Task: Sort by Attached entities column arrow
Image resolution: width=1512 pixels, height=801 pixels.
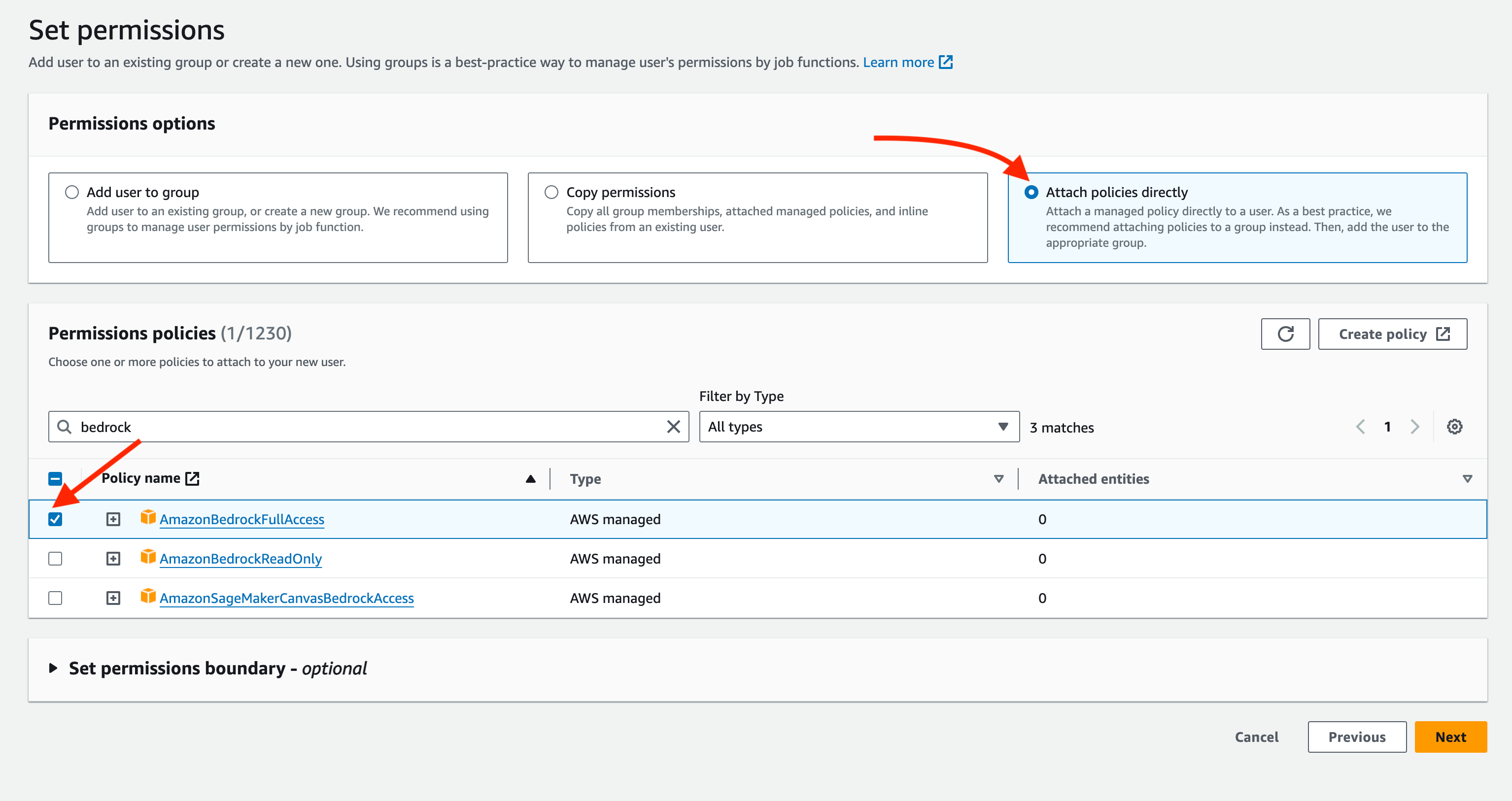Action: (x=1467, y=479)
